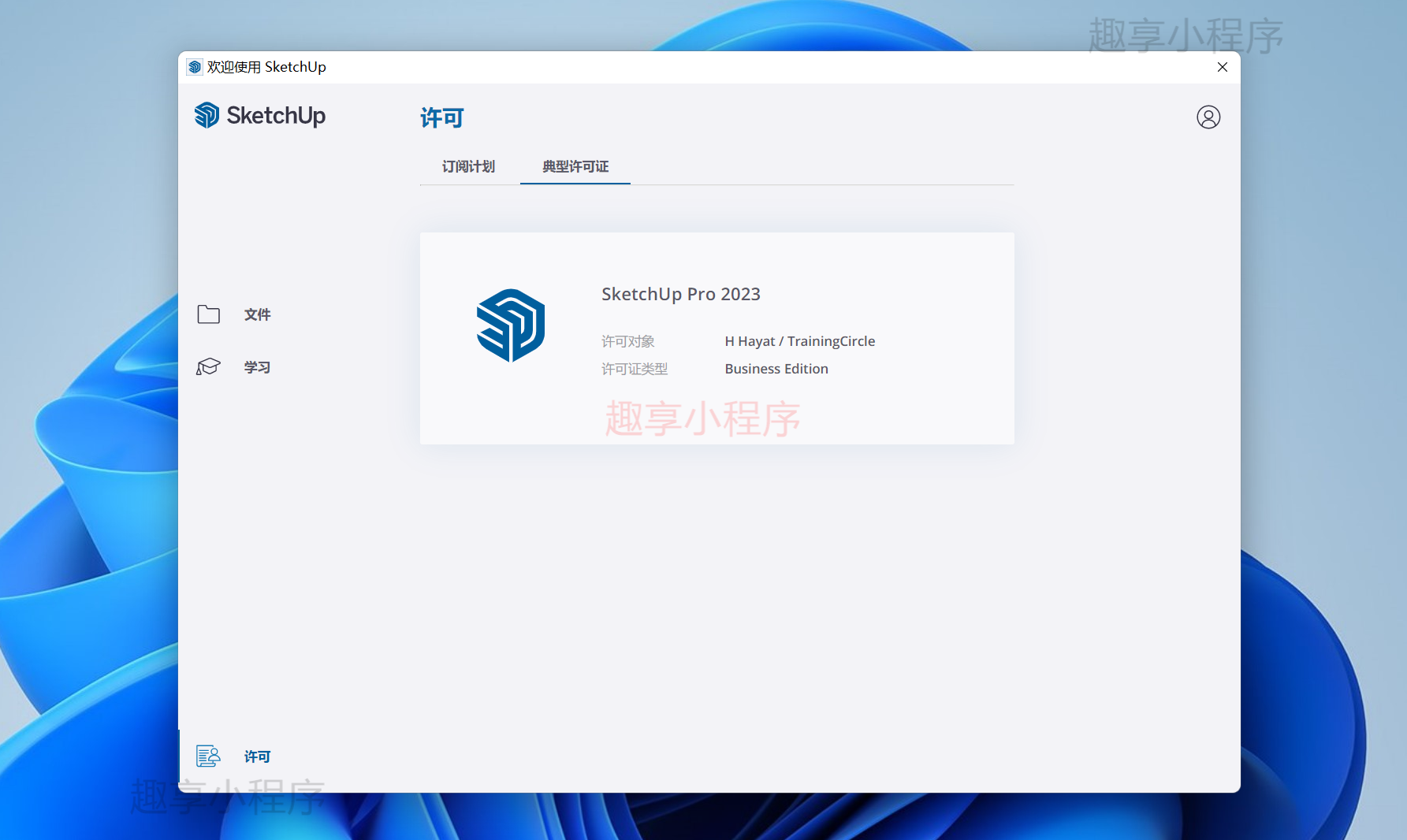Click the SketchUp logo in sidebar
Screen dimensions: 1407x840
click(260, 115)
